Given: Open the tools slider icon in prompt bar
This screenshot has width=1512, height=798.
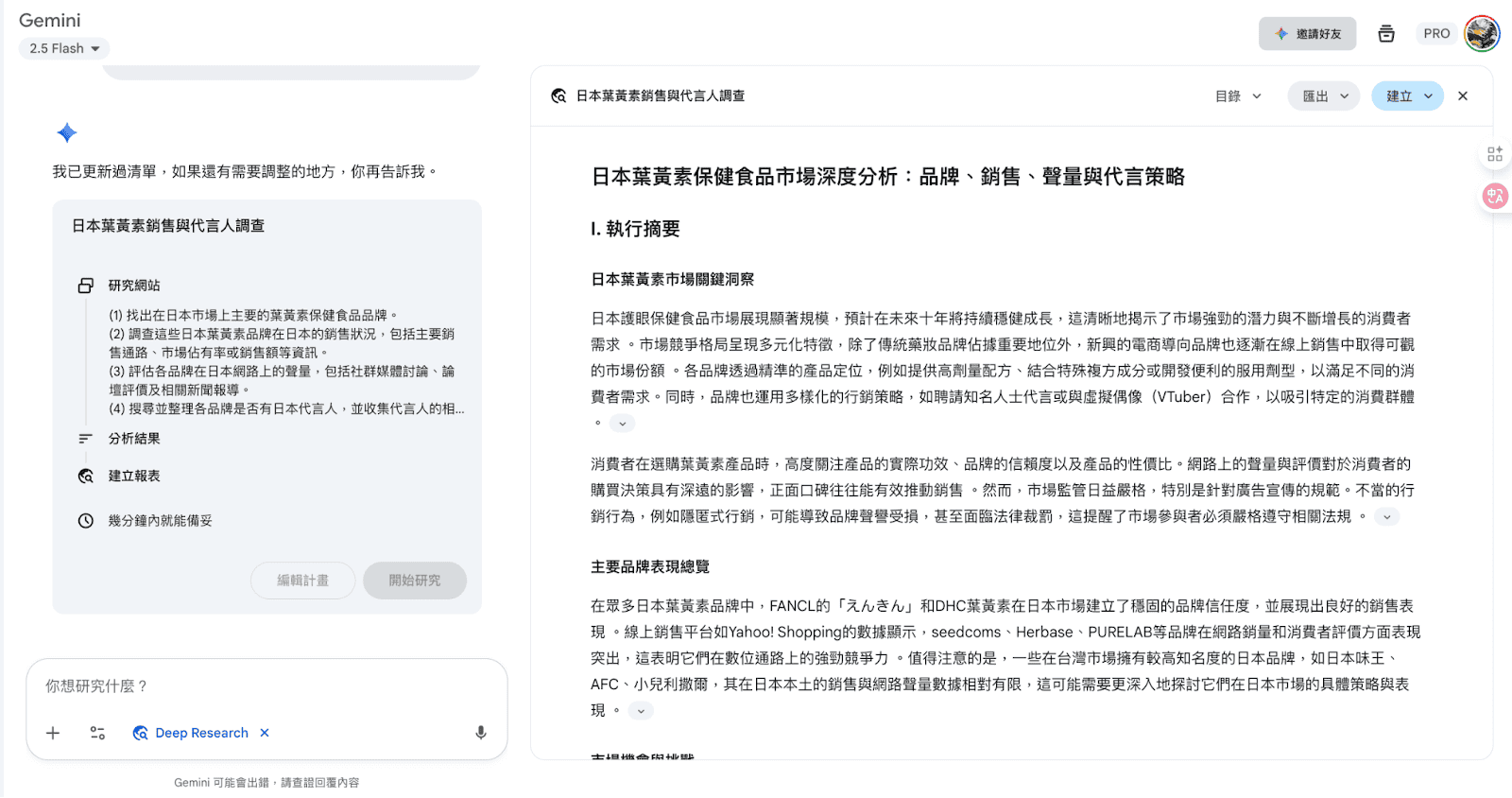Looking at the screenshot, I should pyautogui.click(x=97, y=733).
